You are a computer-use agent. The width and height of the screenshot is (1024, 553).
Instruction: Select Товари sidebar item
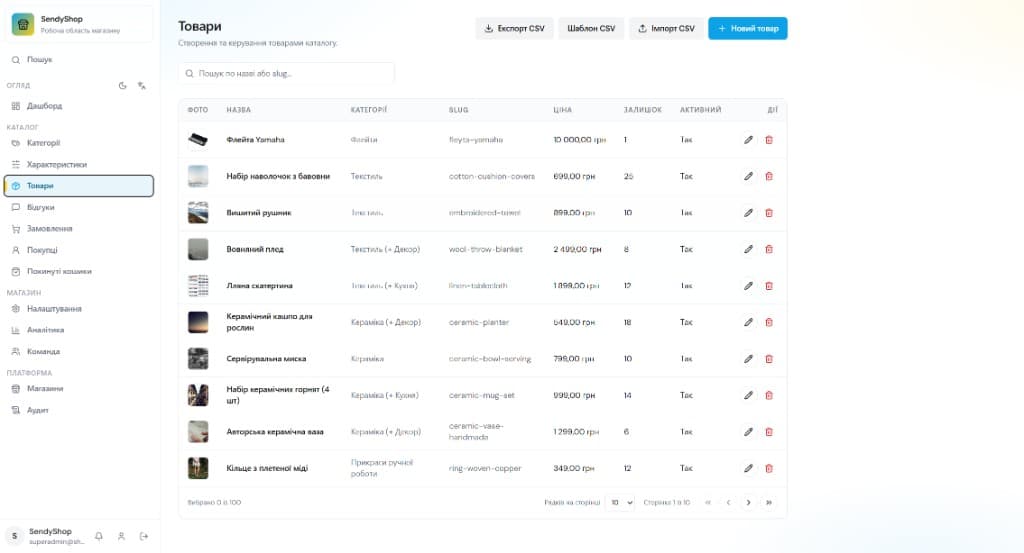(x=78, y=186)
